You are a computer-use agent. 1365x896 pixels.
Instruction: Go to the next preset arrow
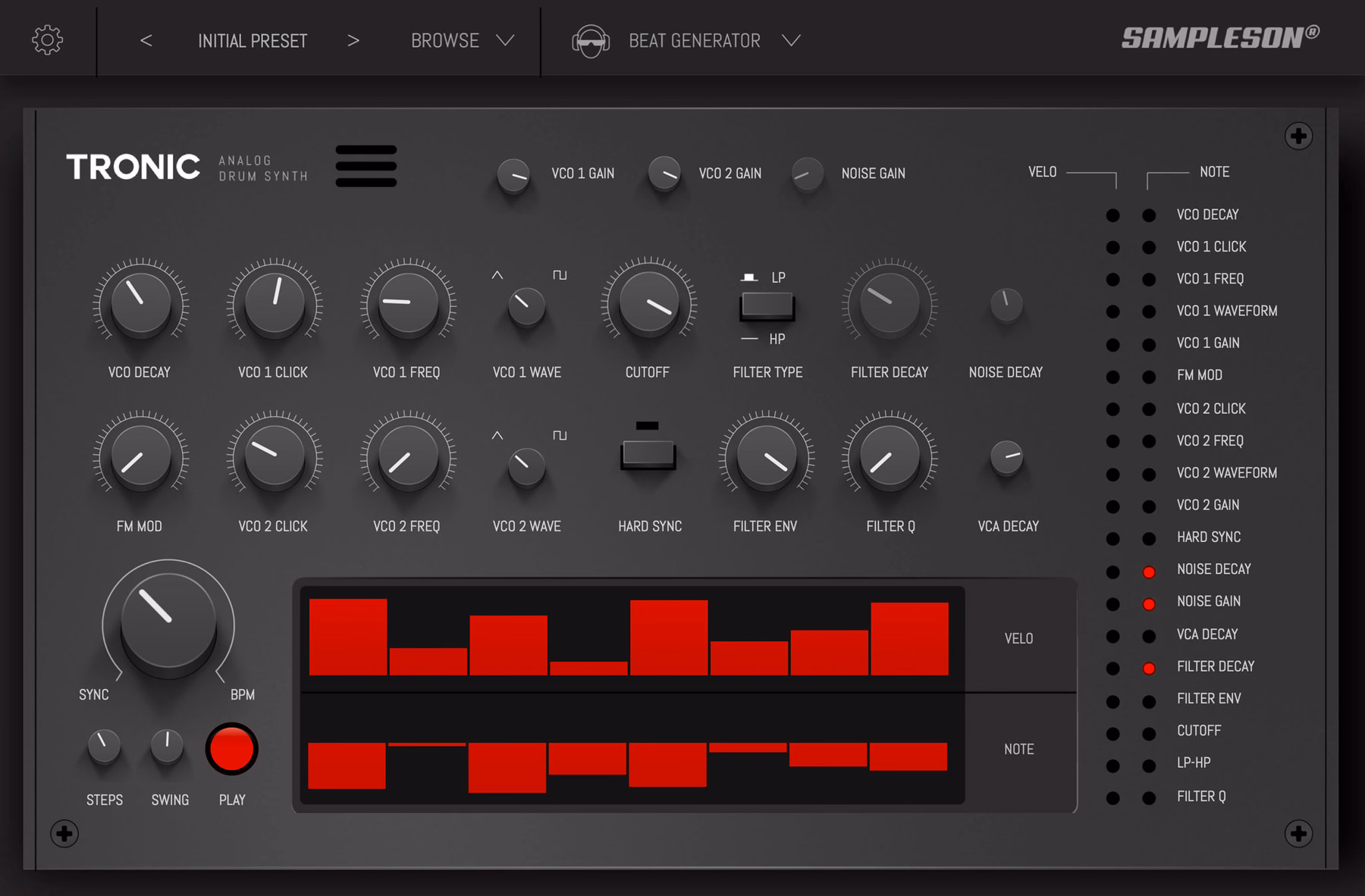click(x=353, y=40)
